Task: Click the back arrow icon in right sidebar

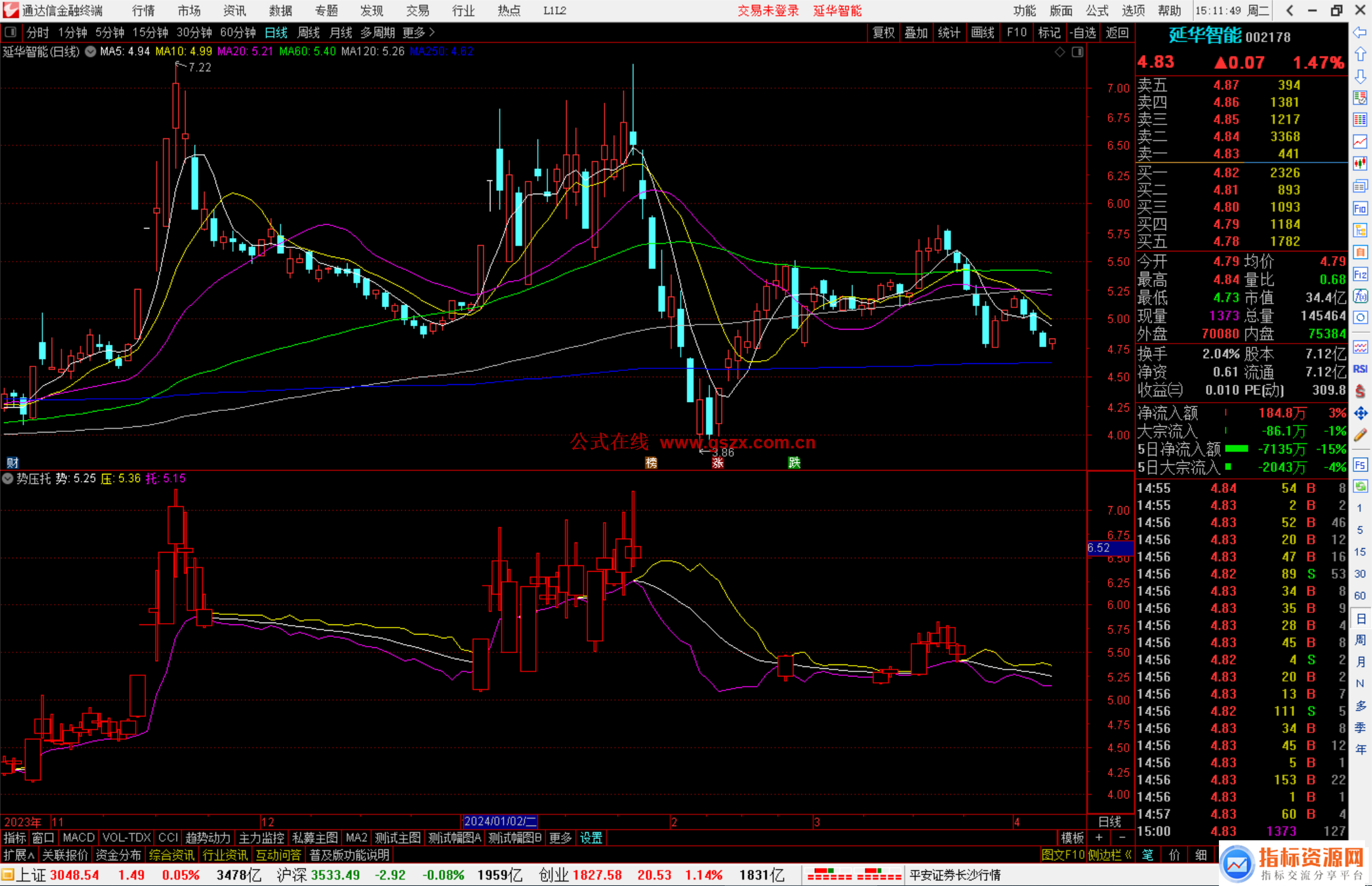Action: pyautogui.click(x=1360, y=32)
